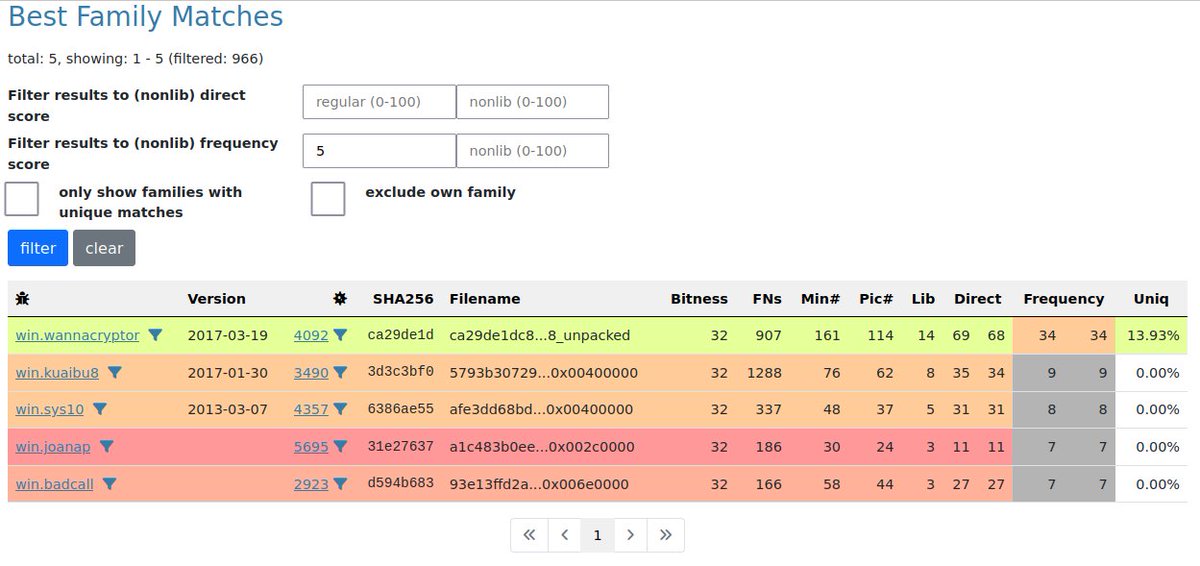Click filename 5793b30729...0x00400000
Viewport: 1200px width, 566px height.
(x=541, y=373)
